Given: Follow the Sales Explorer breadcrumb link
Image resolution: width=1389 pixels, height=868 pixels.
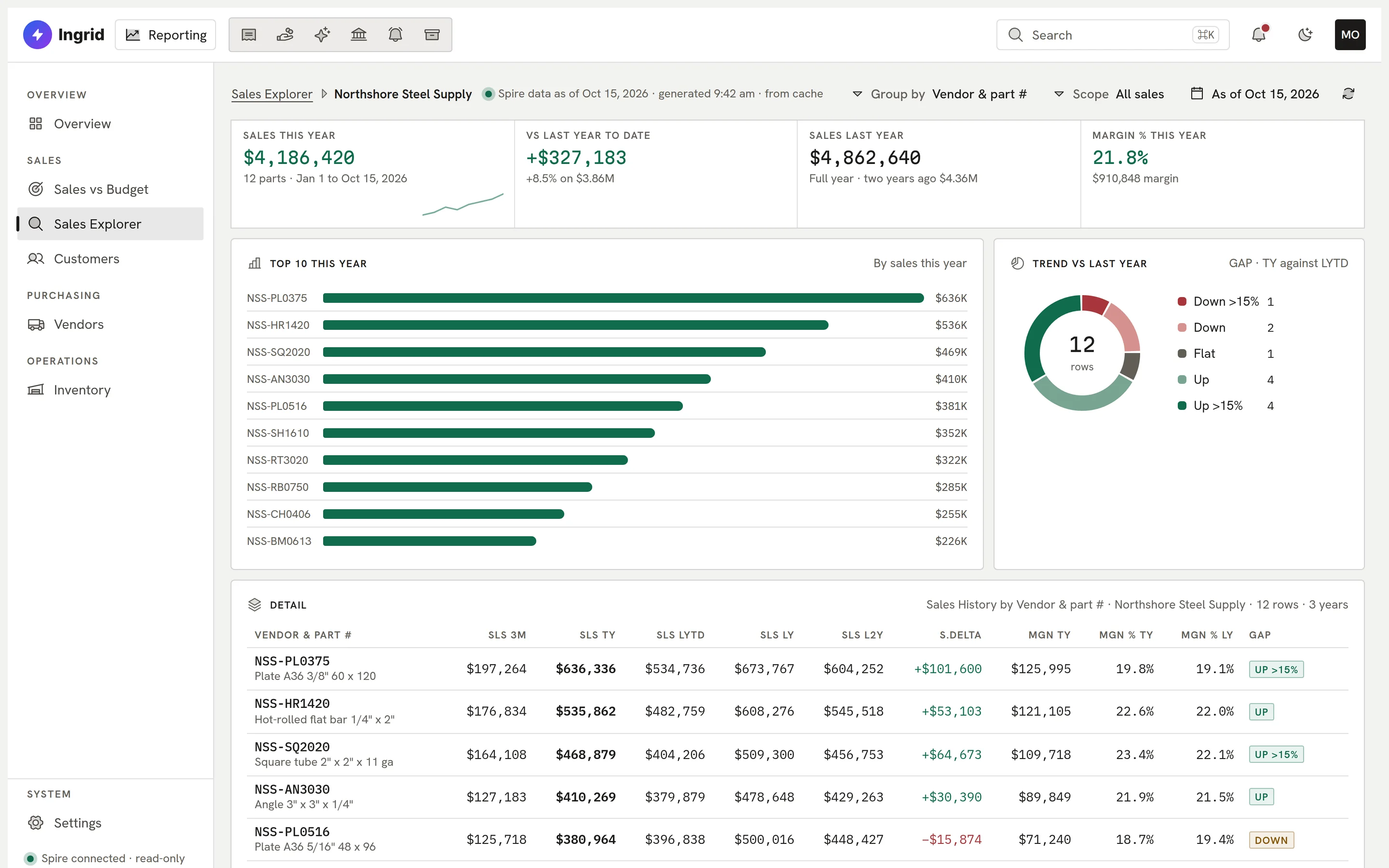Looking at the screenshot, I should point(272,94).
